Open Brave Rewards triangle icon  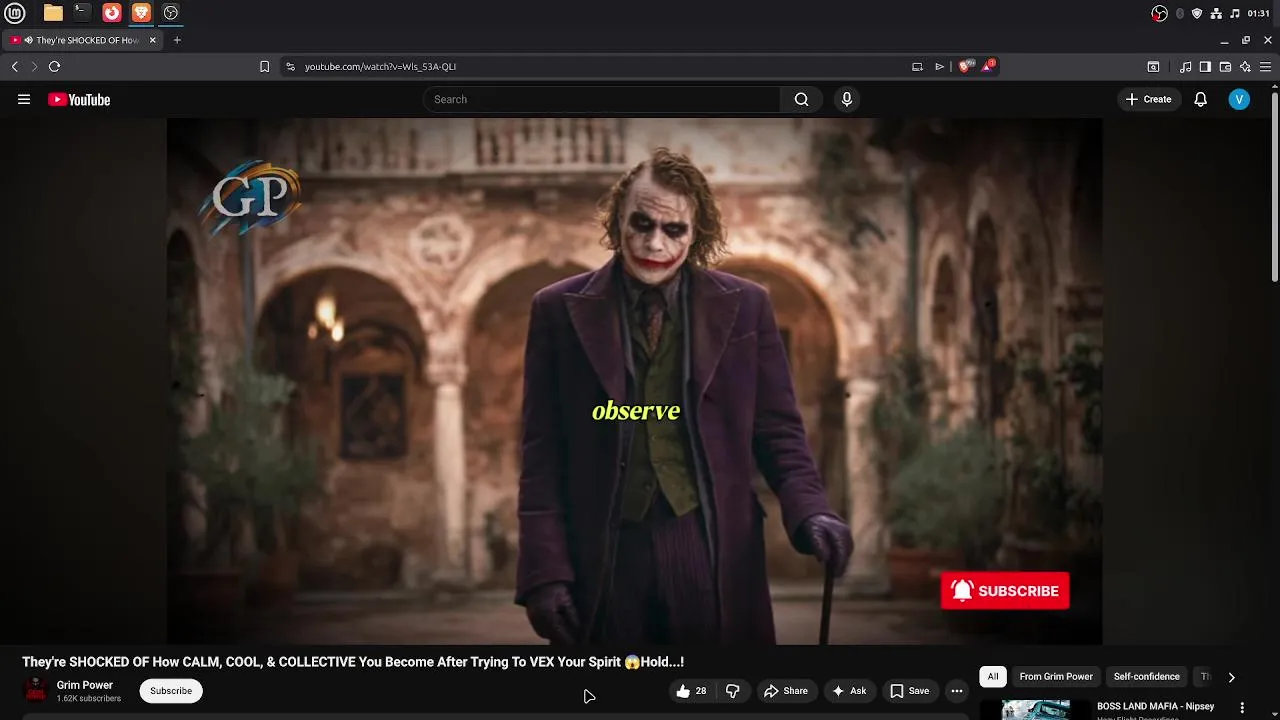988,66
